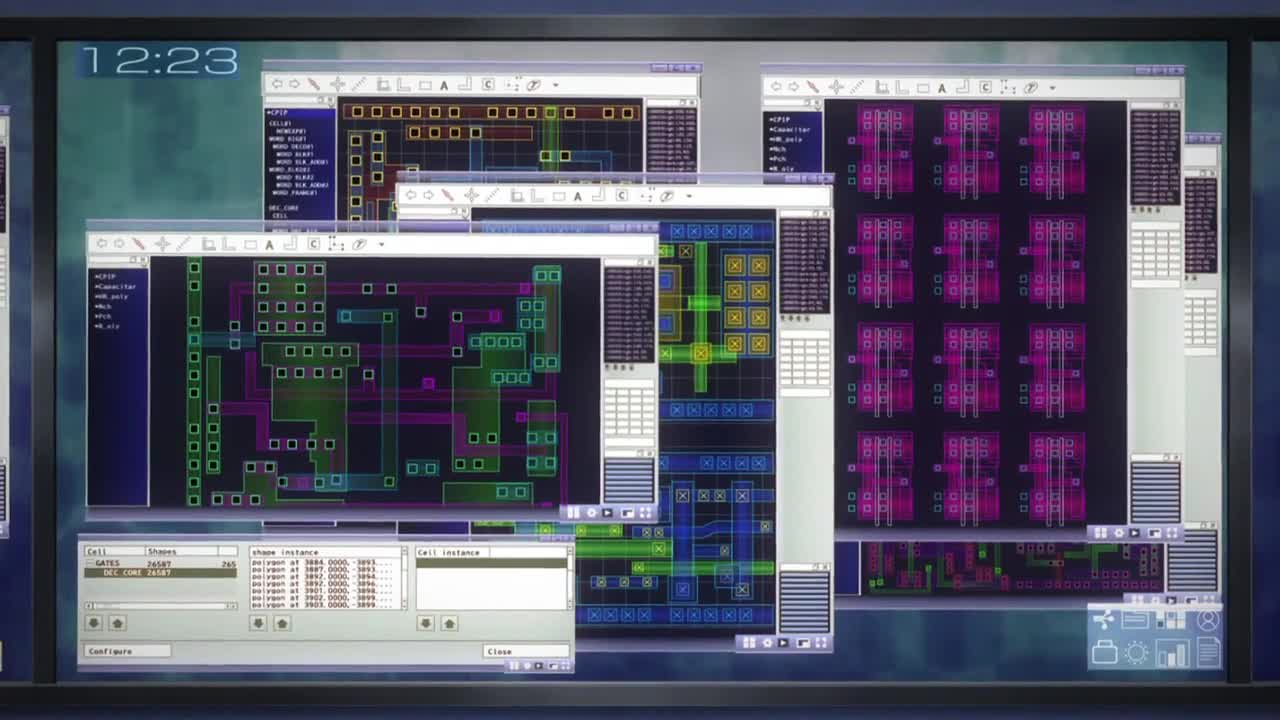The height and width of the screenshot is (720, 1280).
Task: Select the rectangle tool in rightmost window toolbar
Action: click(922, 88)
